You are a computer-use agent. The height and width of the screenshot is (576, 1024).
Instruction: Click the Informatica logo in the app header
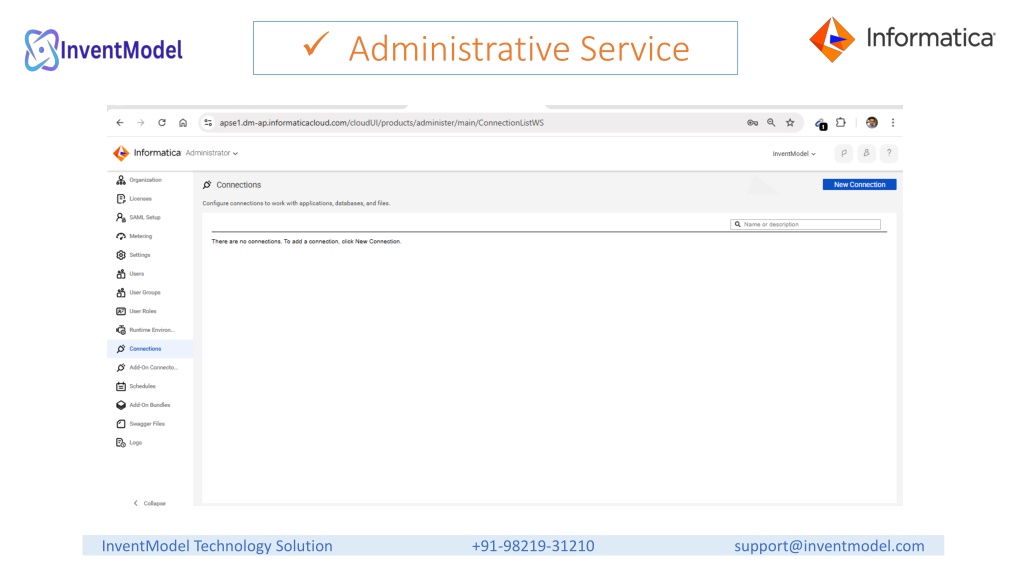point(147,153)
